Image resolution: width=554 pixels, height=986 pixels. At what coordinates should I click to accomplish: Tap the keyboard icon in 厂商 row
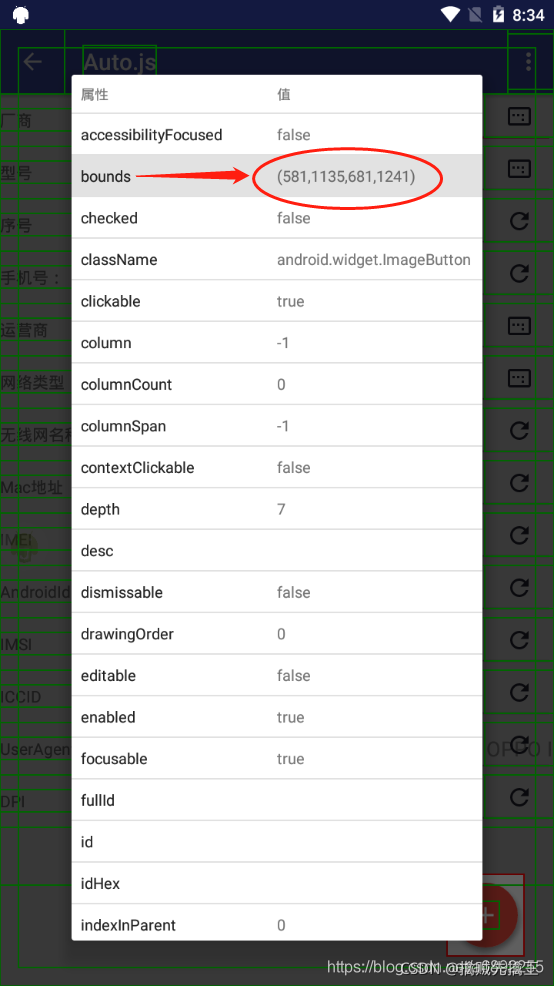click(519, 116)
